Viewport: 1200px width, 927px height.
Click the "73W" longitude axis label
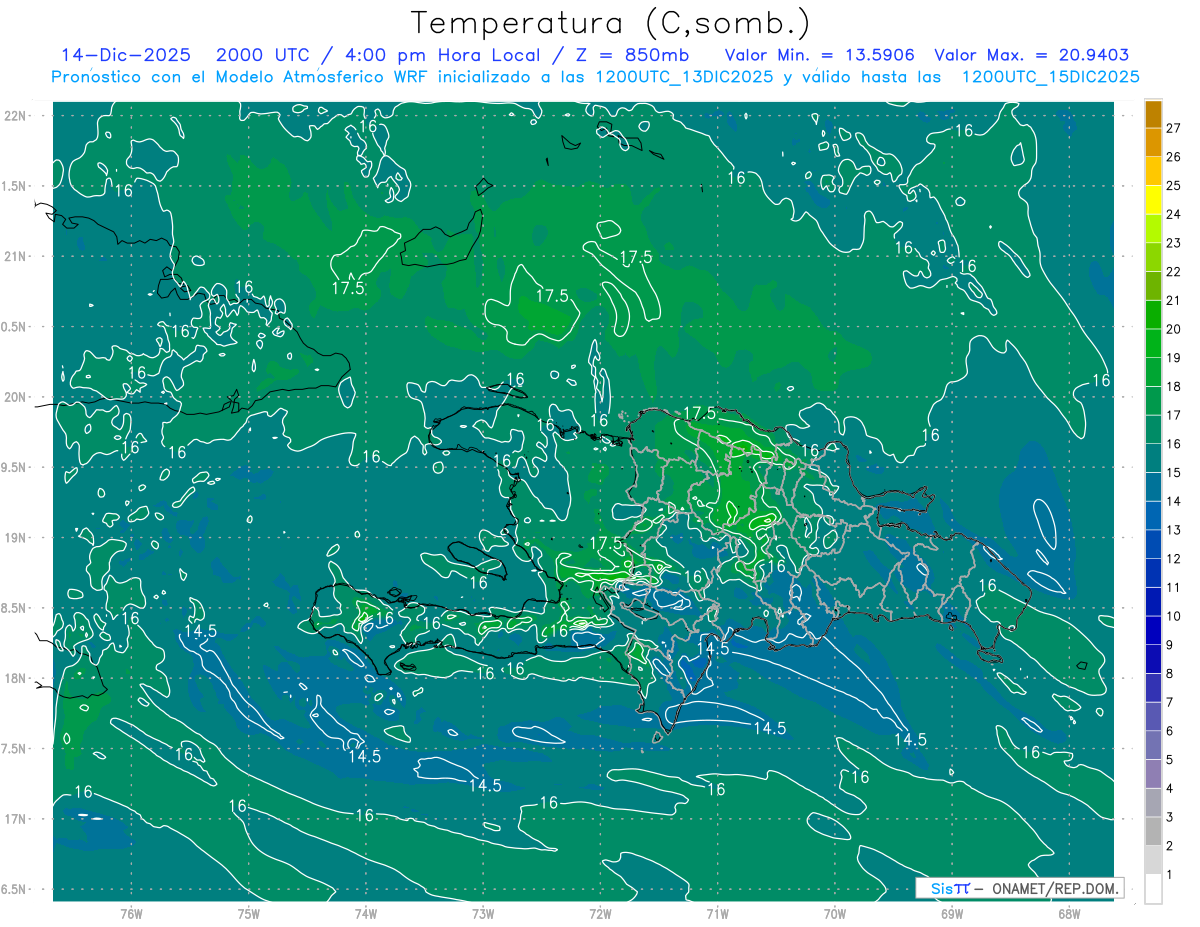[x=483, y=914]
